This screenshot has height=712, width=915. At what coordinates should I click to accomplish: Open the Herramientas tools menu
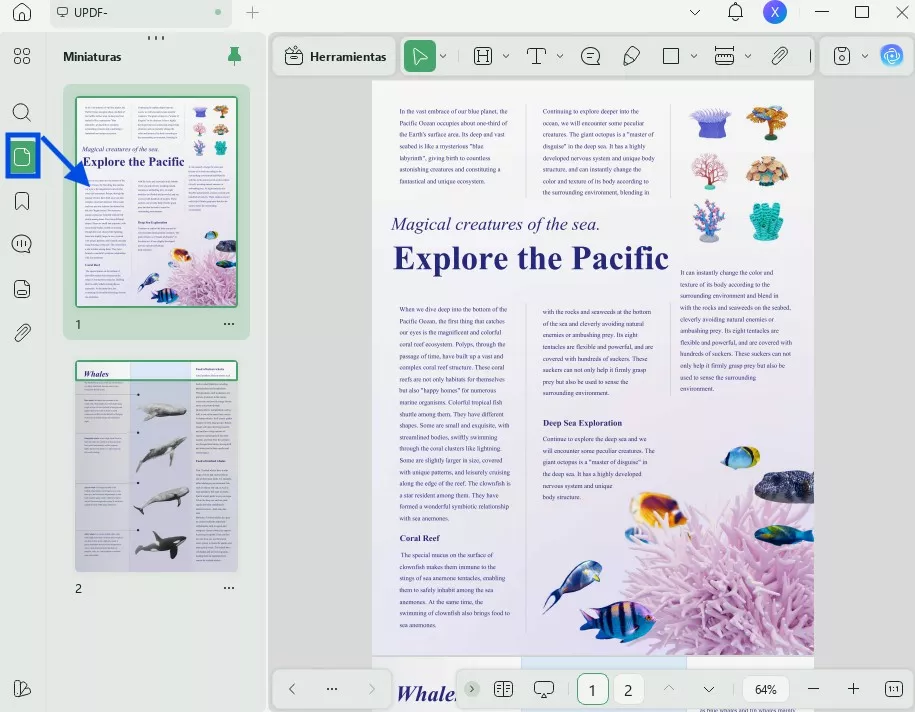pos(335,57)
